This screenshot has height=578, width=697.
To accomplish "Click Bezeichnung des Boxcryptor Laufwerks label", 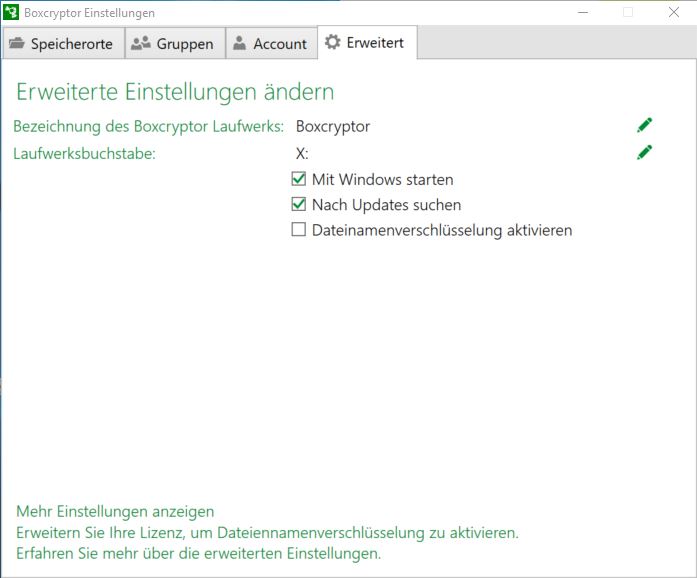I will (x=148, y=126).
